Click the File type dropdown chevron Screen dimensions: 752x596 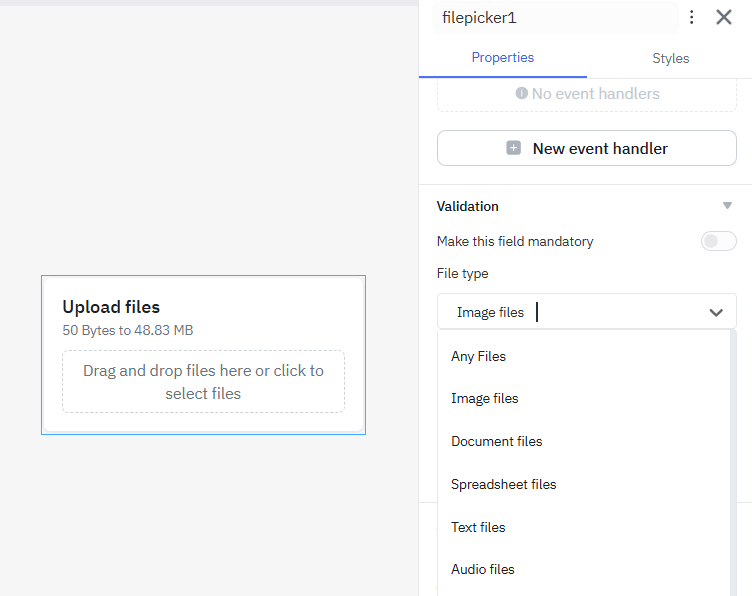point(716,312)
